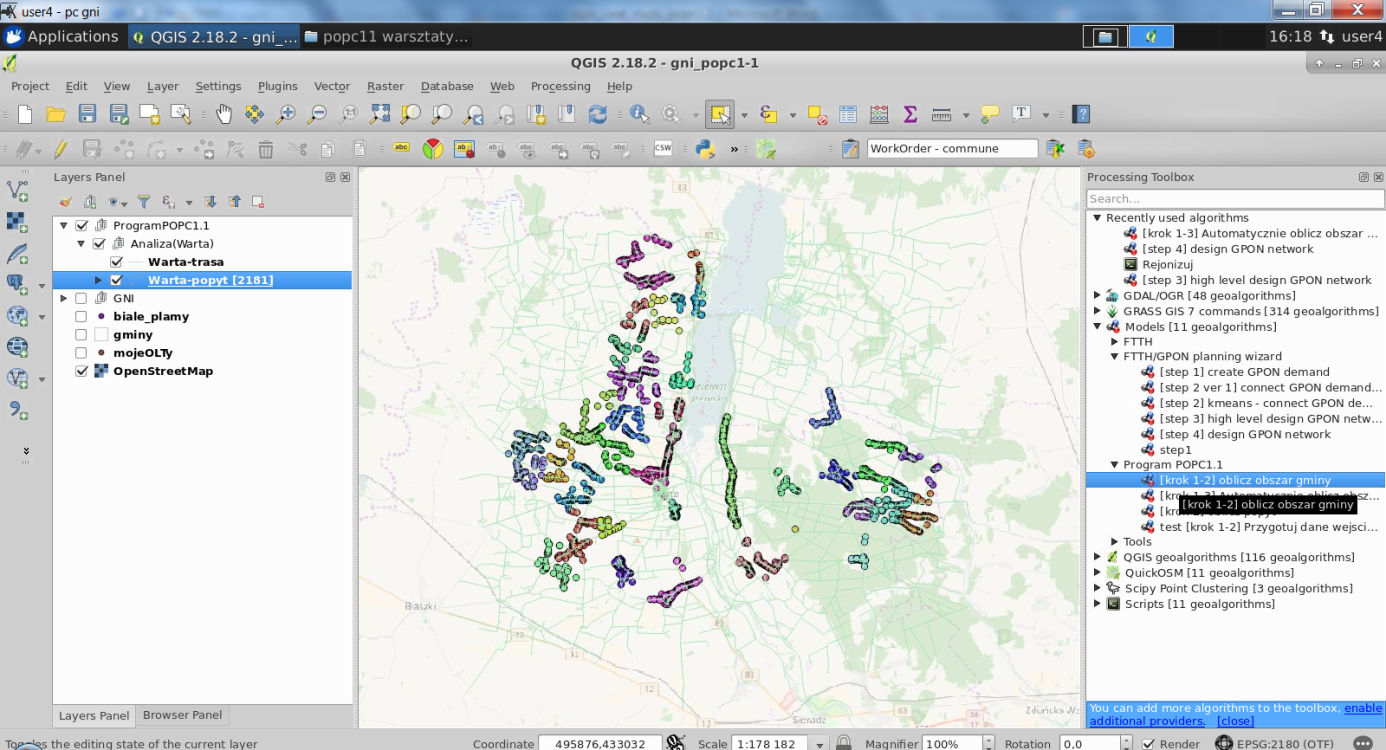Image resolution: width=1386 pixels, height=750 pixels.
Task: Click the filter legend funnel icon
Action: point(143,202)
